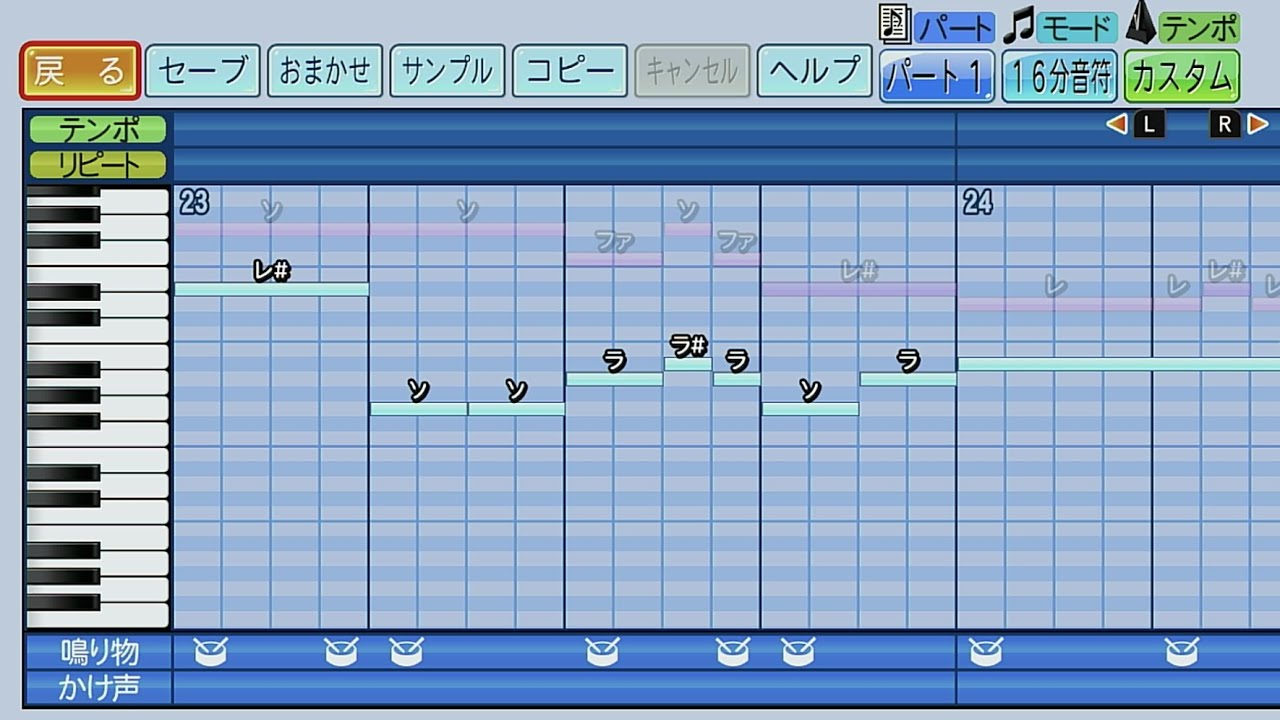
Task: Click the first ghost ファ note
Action: (614, 260)
